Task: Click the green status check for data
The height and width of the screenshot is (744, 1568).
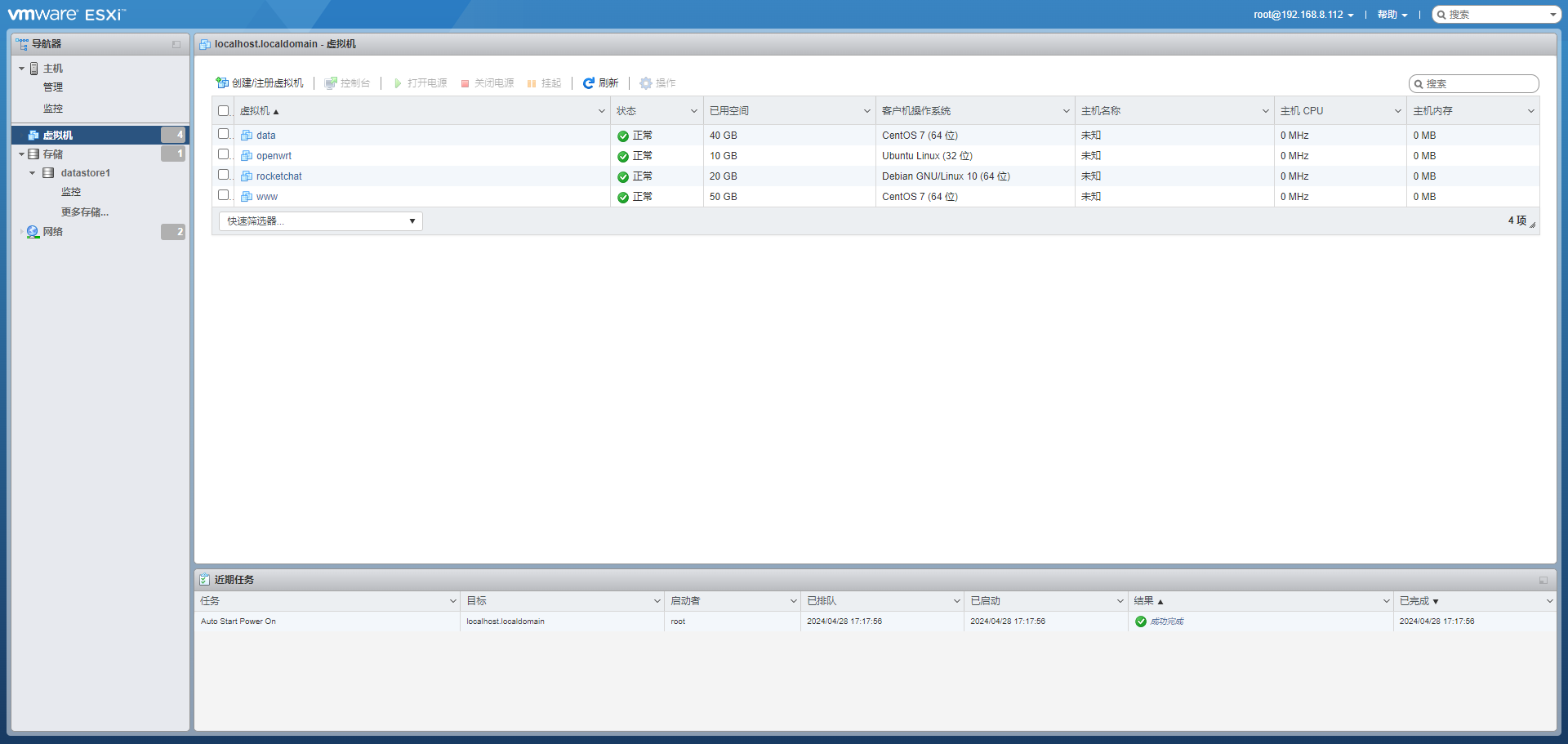Action: point(623,136)
